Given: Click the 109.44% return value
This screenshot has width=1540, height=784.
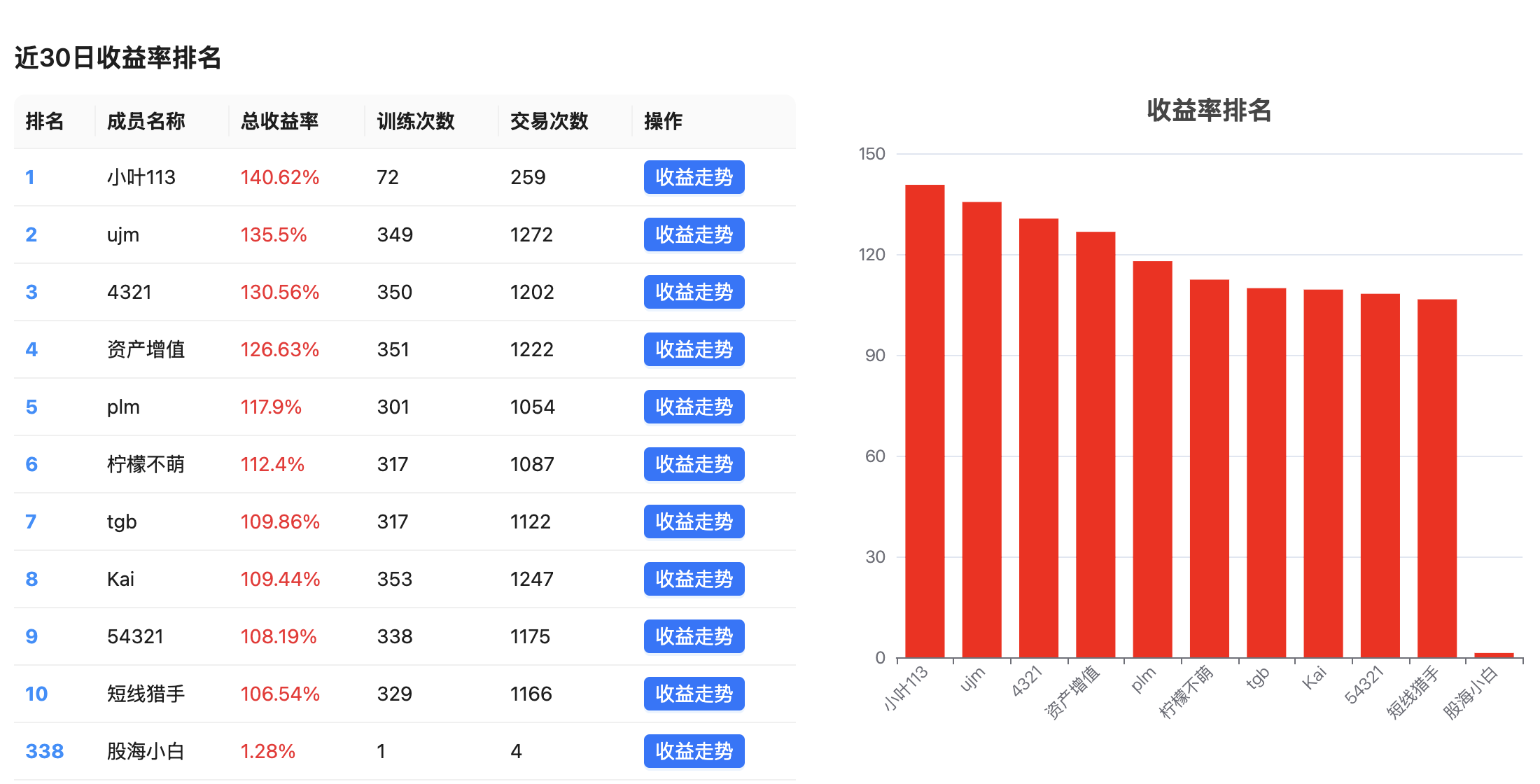Looking at the screenshot, I should pos(280,579).
